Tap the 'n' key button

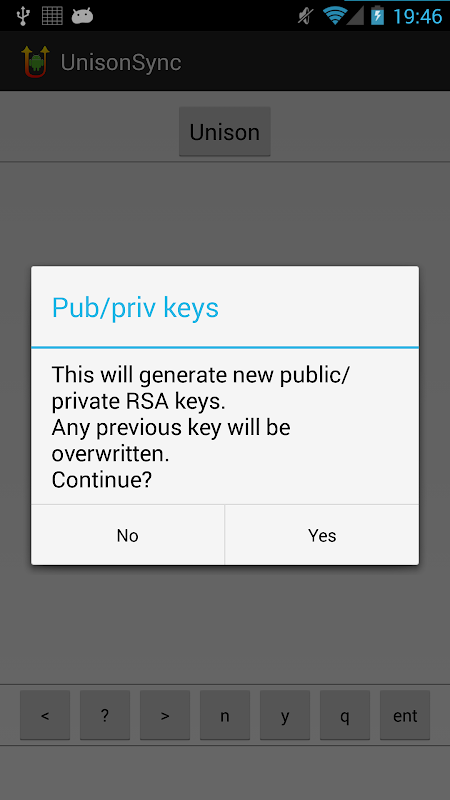click(x=225, y=715)
